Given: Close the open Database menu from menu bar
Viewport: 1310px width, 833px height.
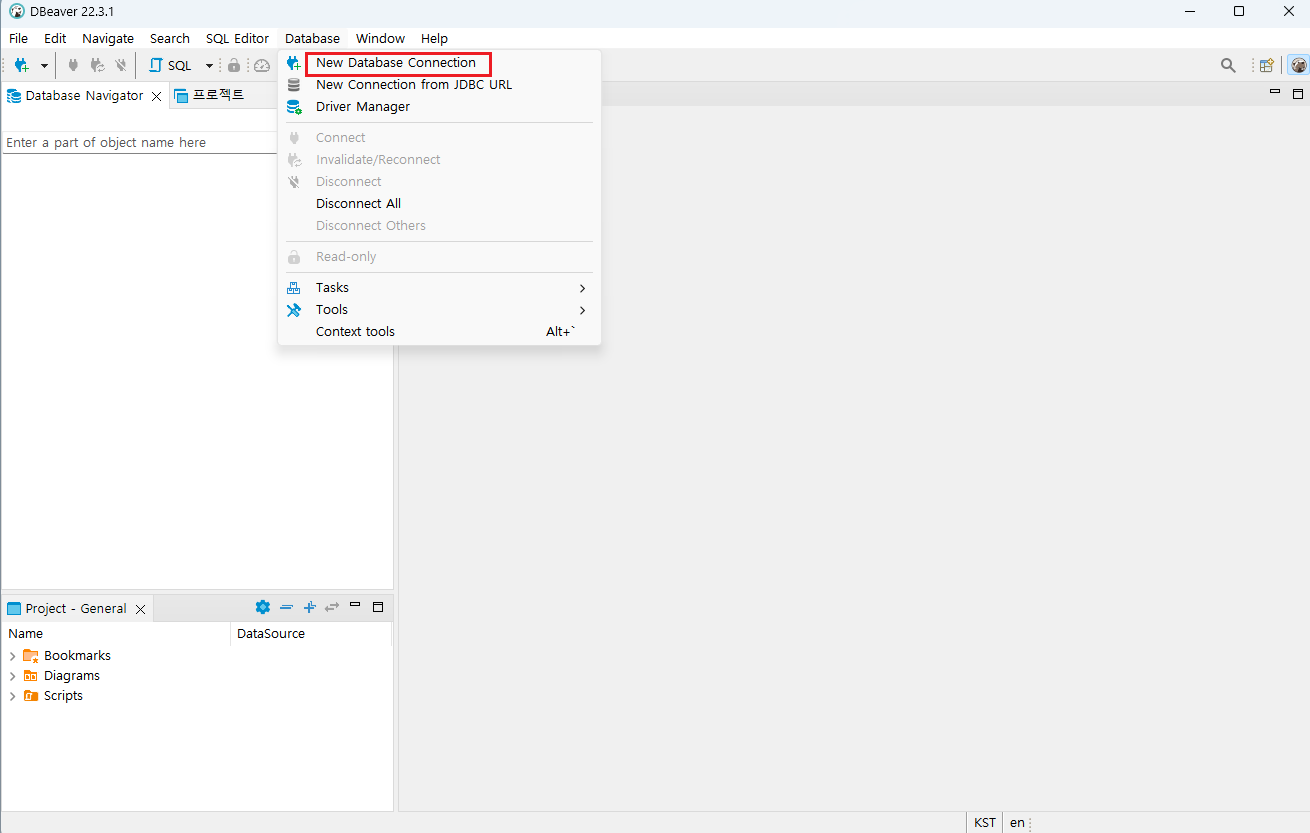Looking at the screenshot, I should pyautogui.click(x=312, y=38).
